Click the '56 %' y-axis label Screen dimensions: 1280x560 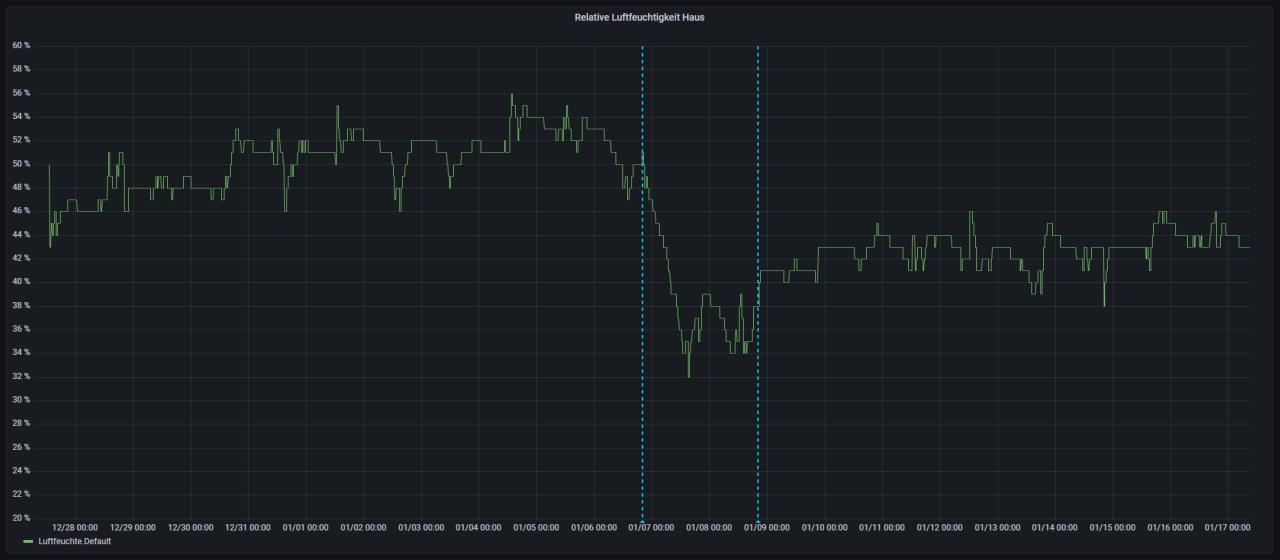(x=21, y=93)
